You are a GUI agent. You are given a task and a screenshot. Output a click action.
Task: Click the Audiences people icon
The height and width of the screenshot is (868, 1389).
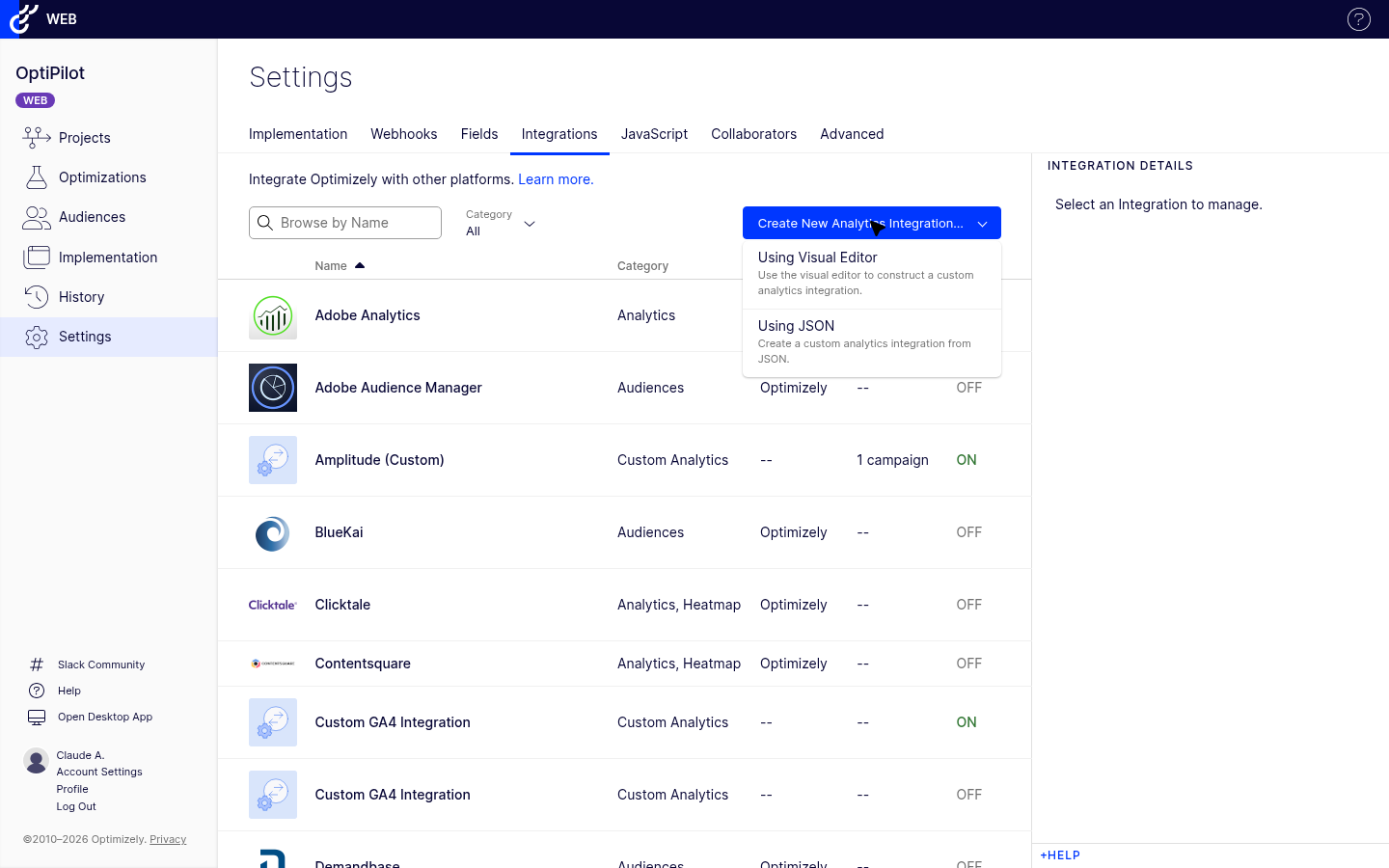[37, 217]
